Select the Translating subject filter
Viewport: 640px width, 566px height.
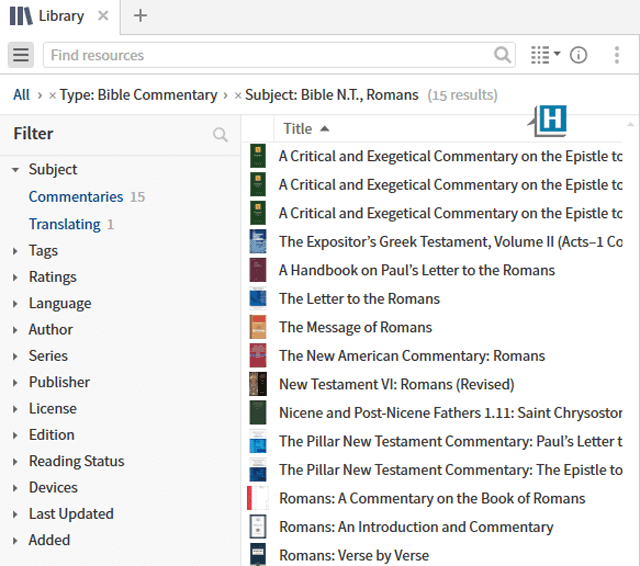(64, 224)
